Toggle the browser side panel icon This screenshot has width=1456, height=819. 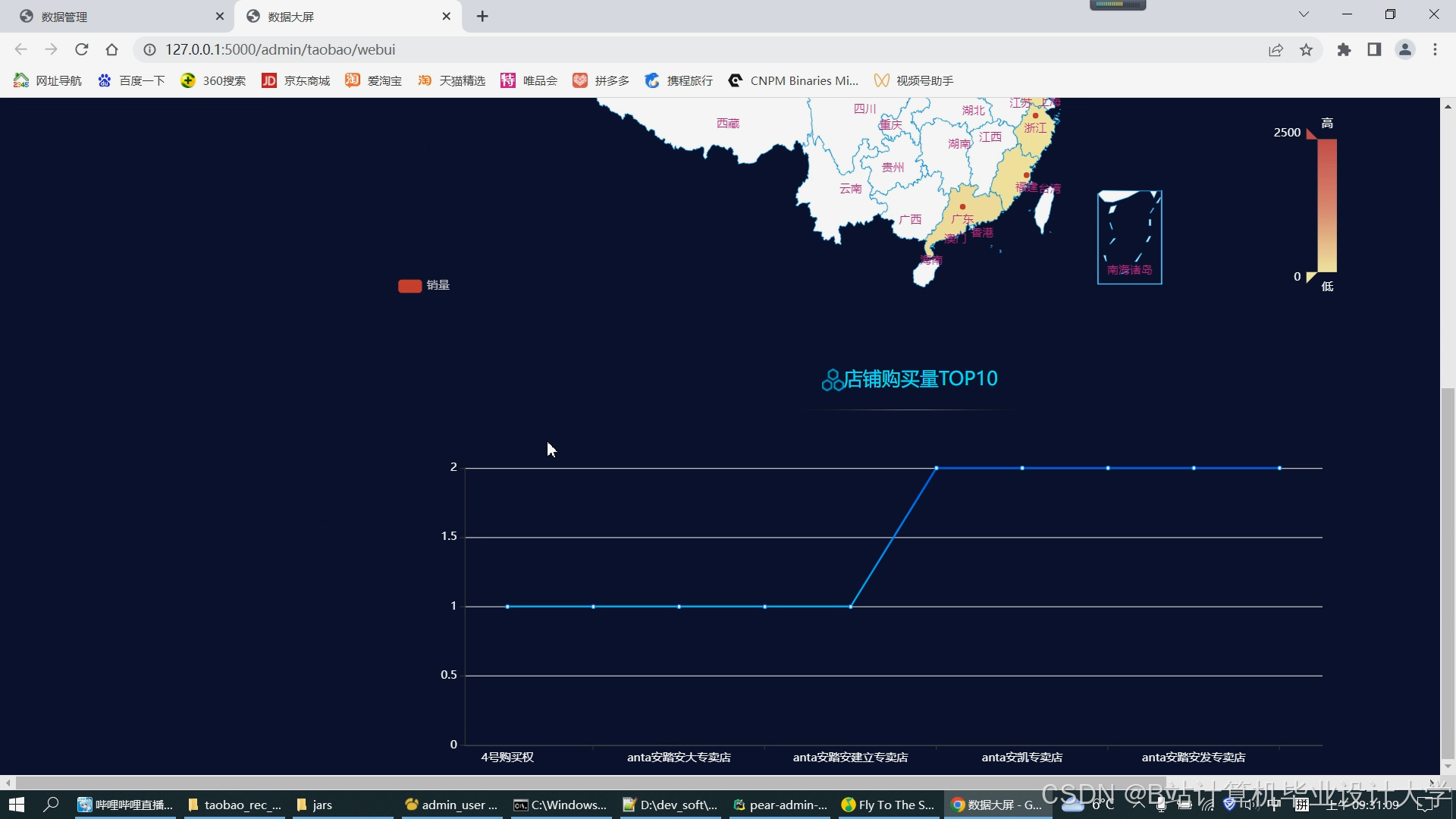coord(1374,50)
